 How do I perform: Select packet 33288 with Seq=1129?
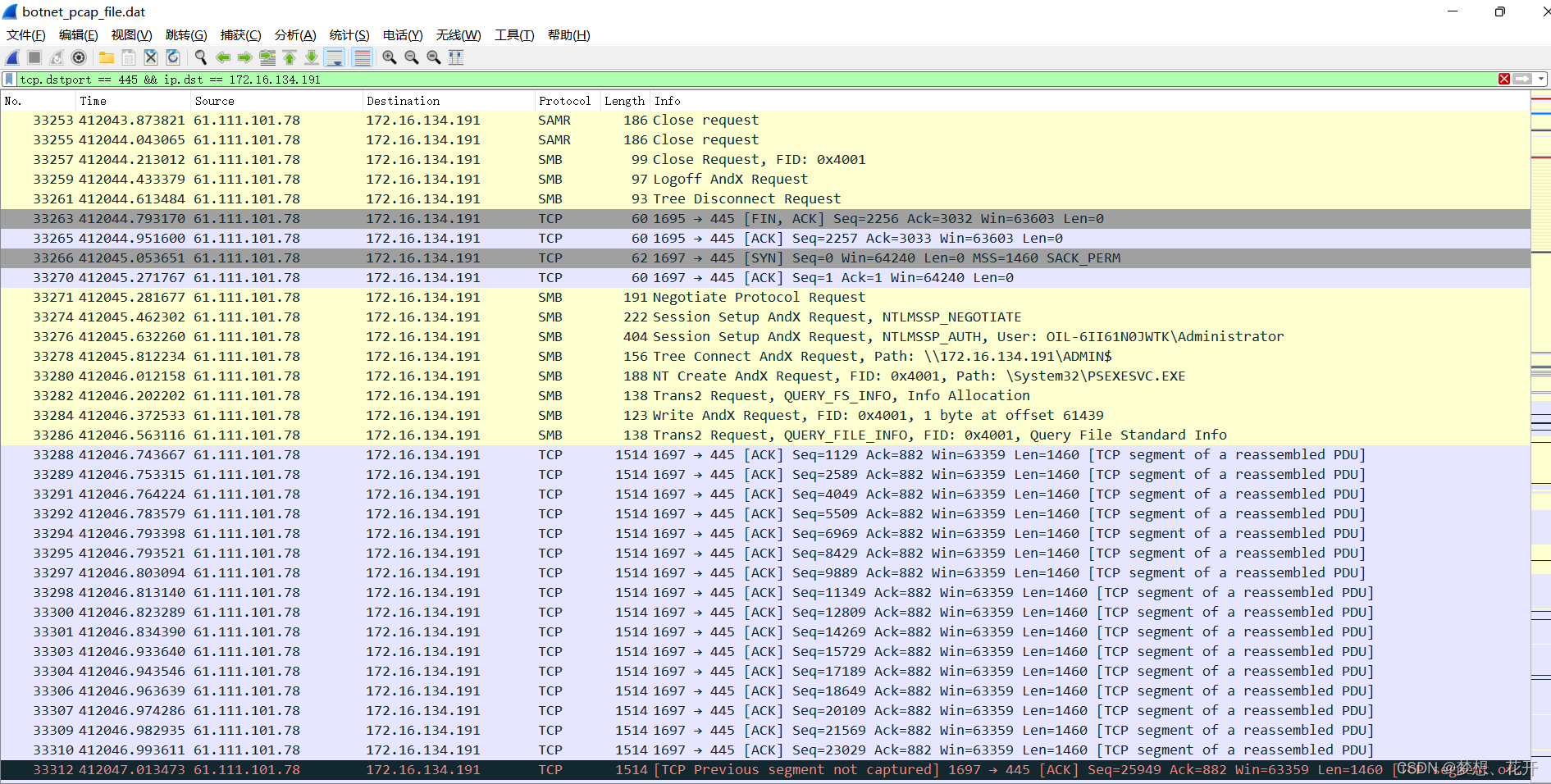tap(765, 455)
